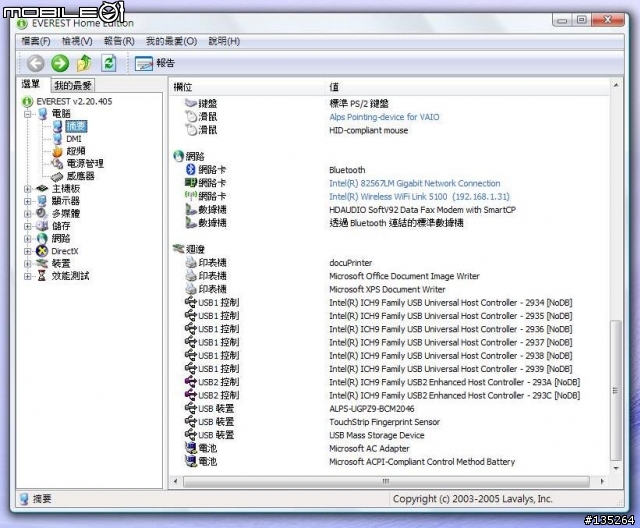640x528 pixels.
Task: Click the Refresh toolbar icon
Action: point(109,63)
